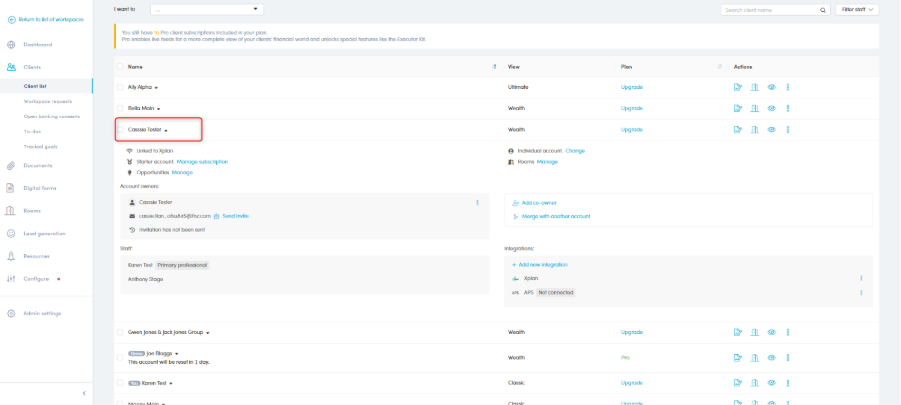Collapse the Cassie Tester client row
The height and width of the screenshot is (405, 901).
pos(166,130)
